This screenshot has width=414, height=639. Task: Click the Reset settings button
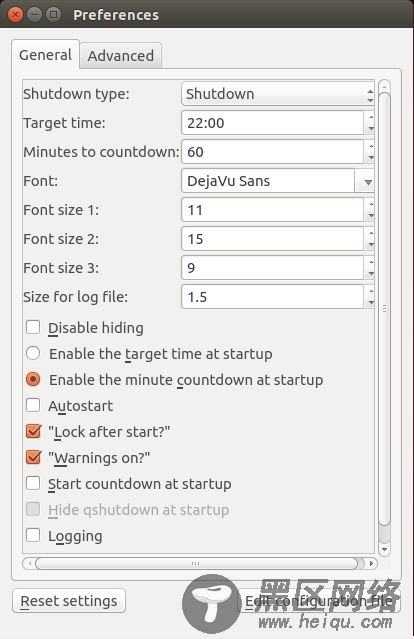point(69,601)
